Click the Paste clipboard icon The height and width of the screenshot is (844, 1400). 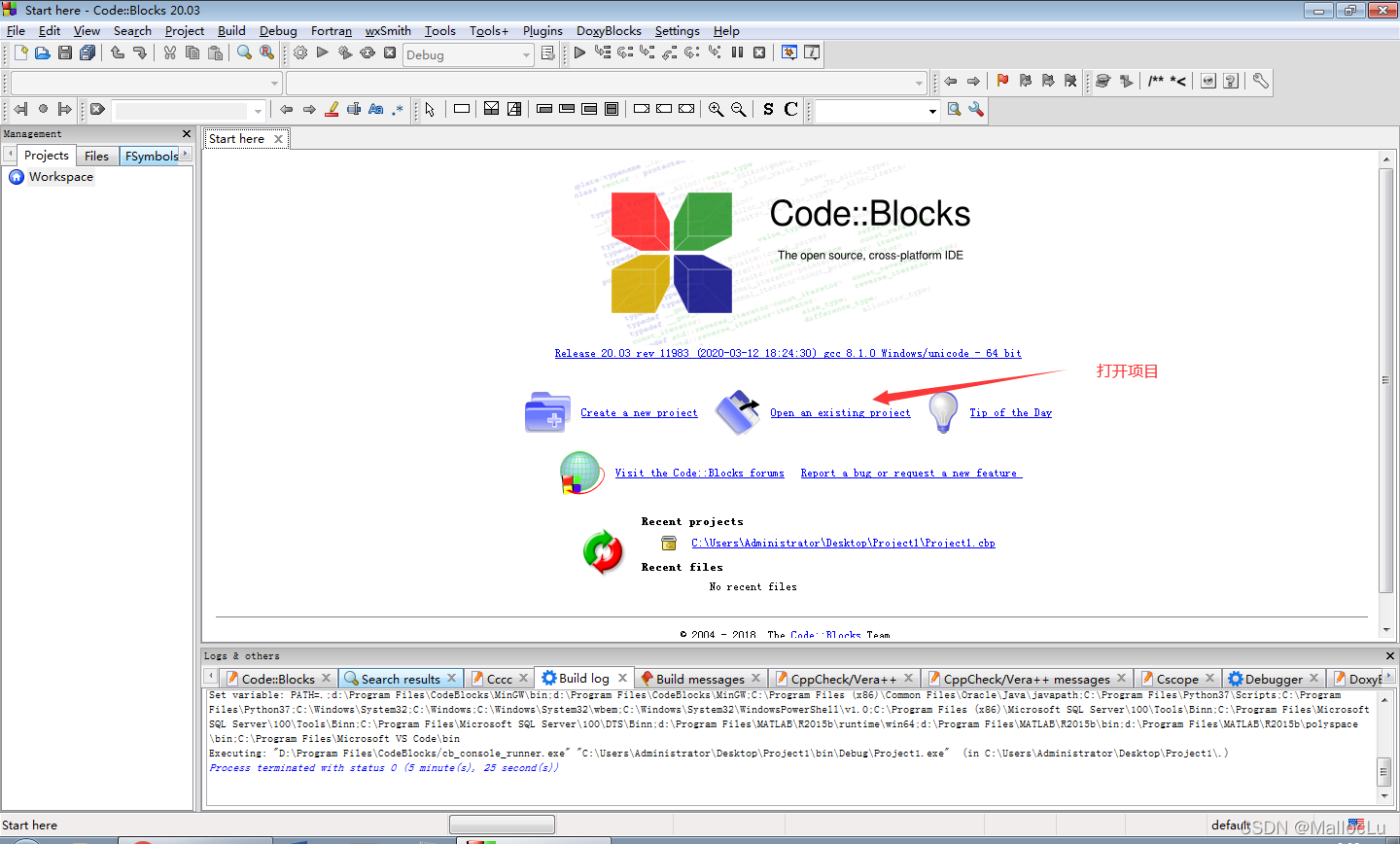216,53
